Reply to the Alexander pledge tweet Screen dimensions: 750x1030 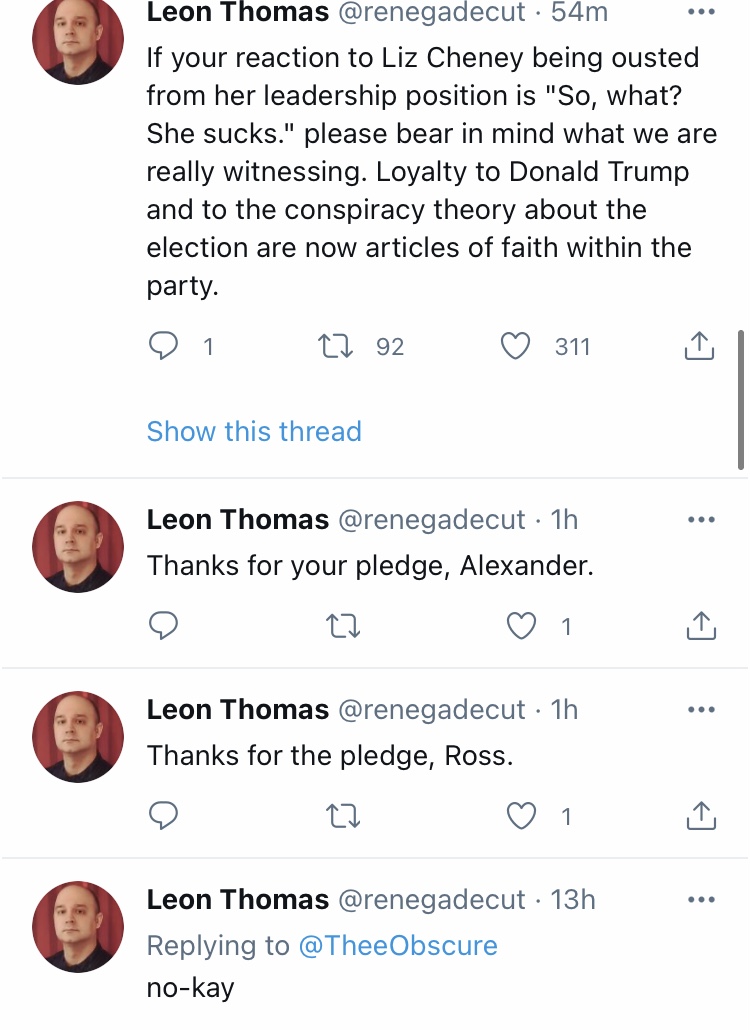point(163,626)
